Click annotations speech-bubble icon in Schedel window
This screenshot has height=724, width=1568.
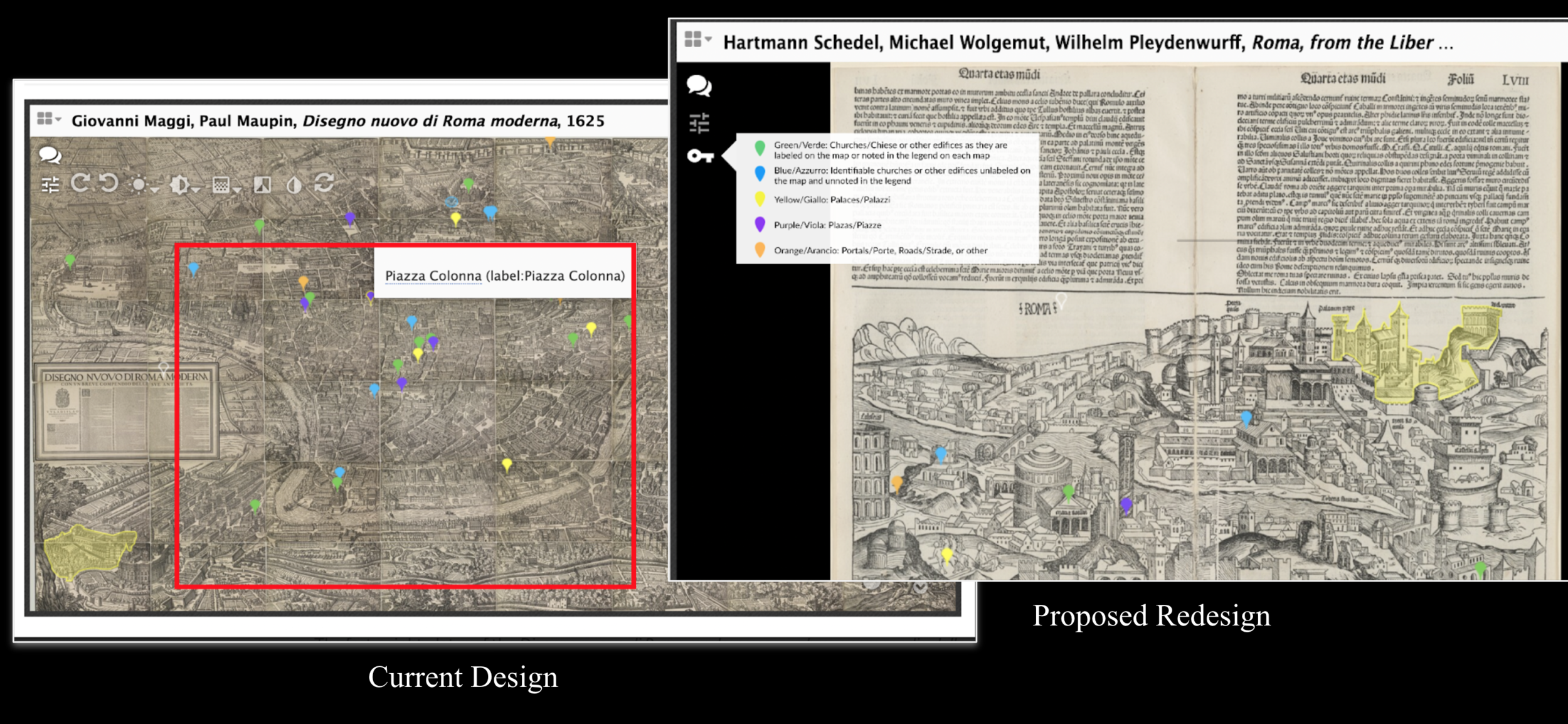tap(699, 86)
